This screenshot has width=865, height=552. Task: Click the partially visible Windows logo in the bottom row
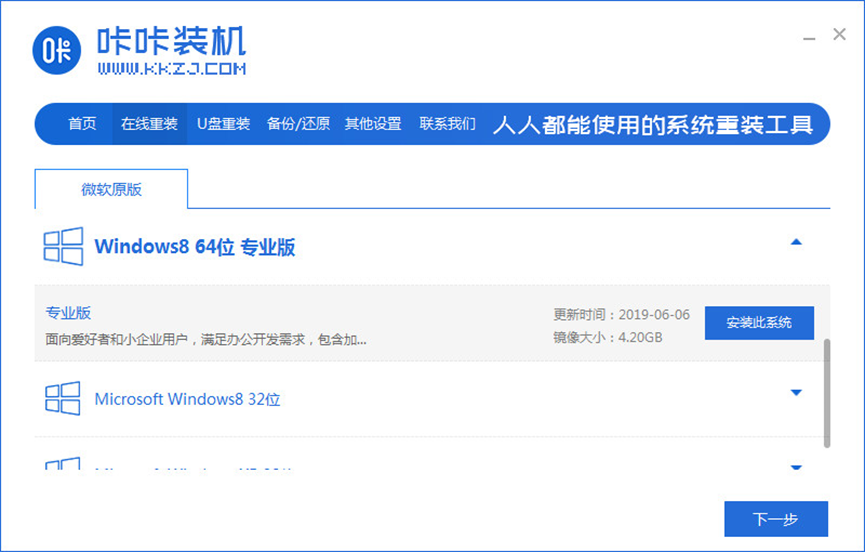(63, 465)
